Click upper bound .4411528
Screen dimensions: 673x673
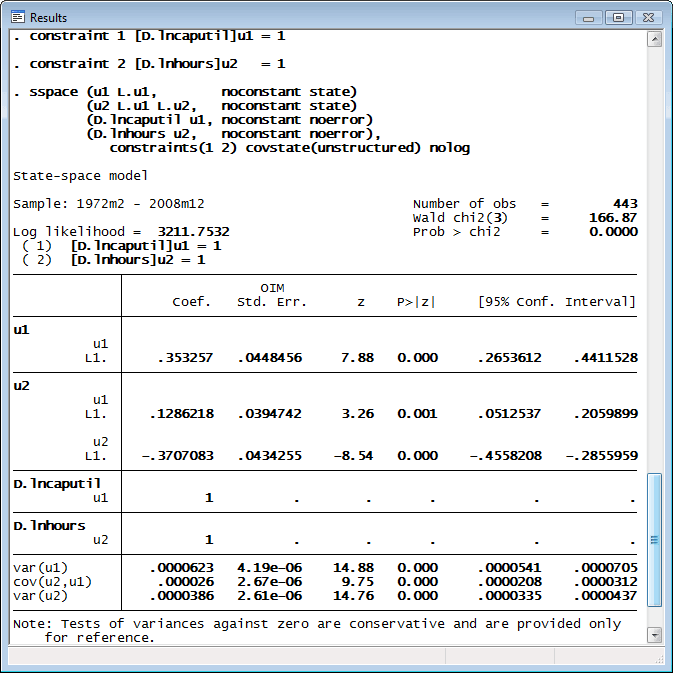[606, 358]
